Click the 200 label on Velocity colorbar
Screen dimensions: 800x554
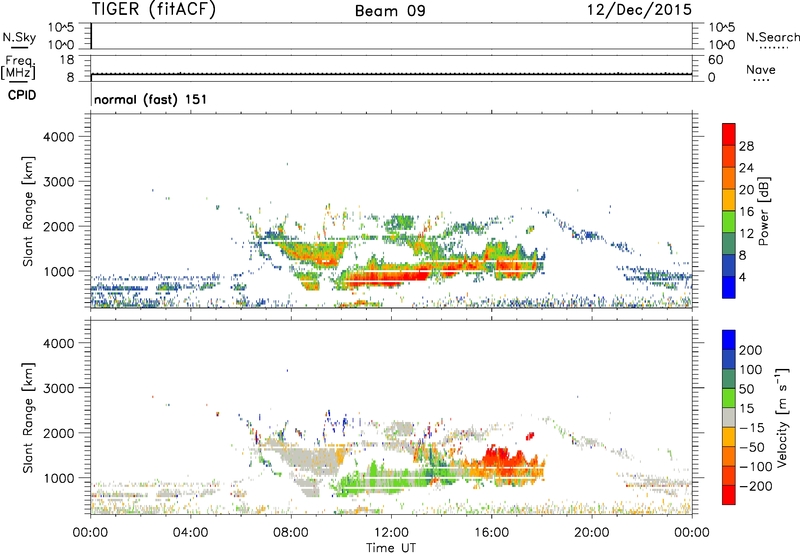point(751,350)
